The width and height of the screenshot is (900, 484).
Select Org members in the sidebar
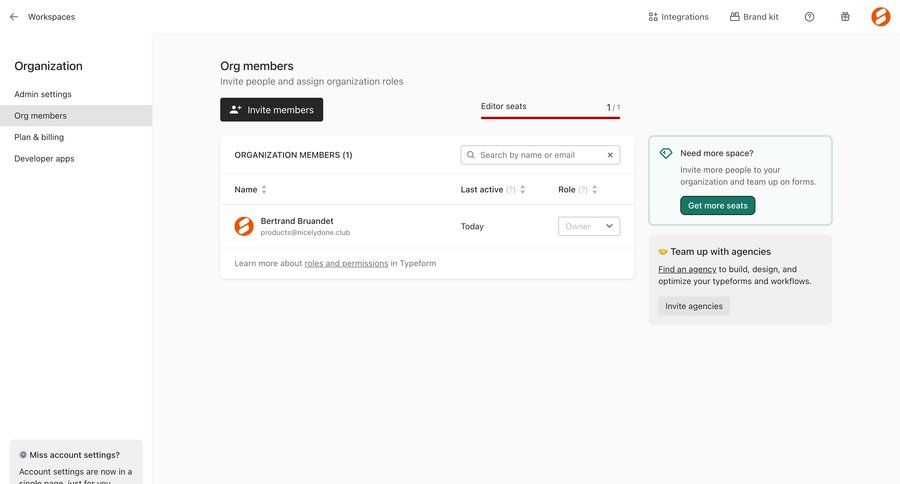pos(76,115)
